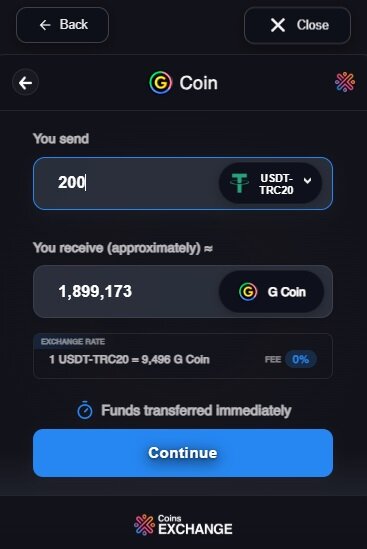Screen dimensions: 367x549
Task: Click the Coins Exchange footer logo icon
Action: click(144, 524)
